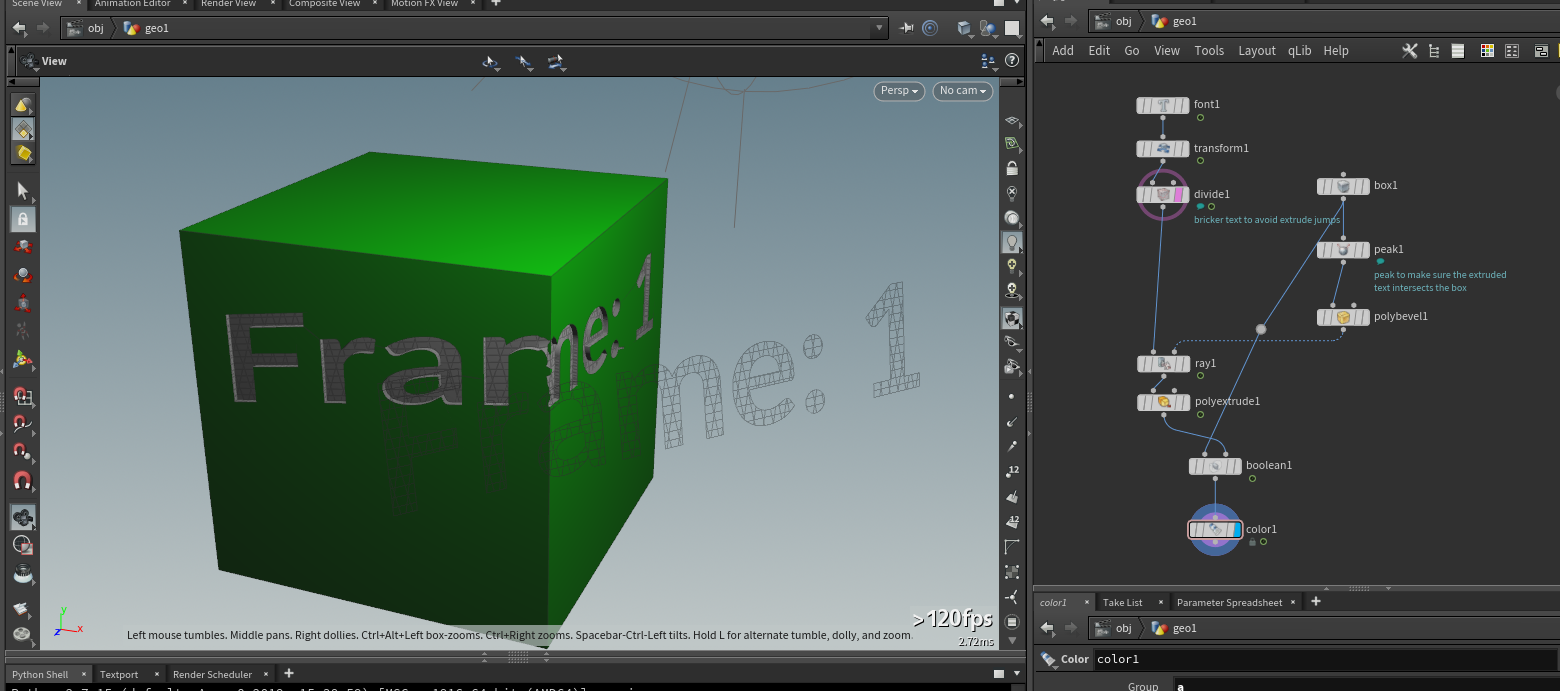
Task: Select the arrow Select tool in the viewport toolbar
Action: point(22,190)
